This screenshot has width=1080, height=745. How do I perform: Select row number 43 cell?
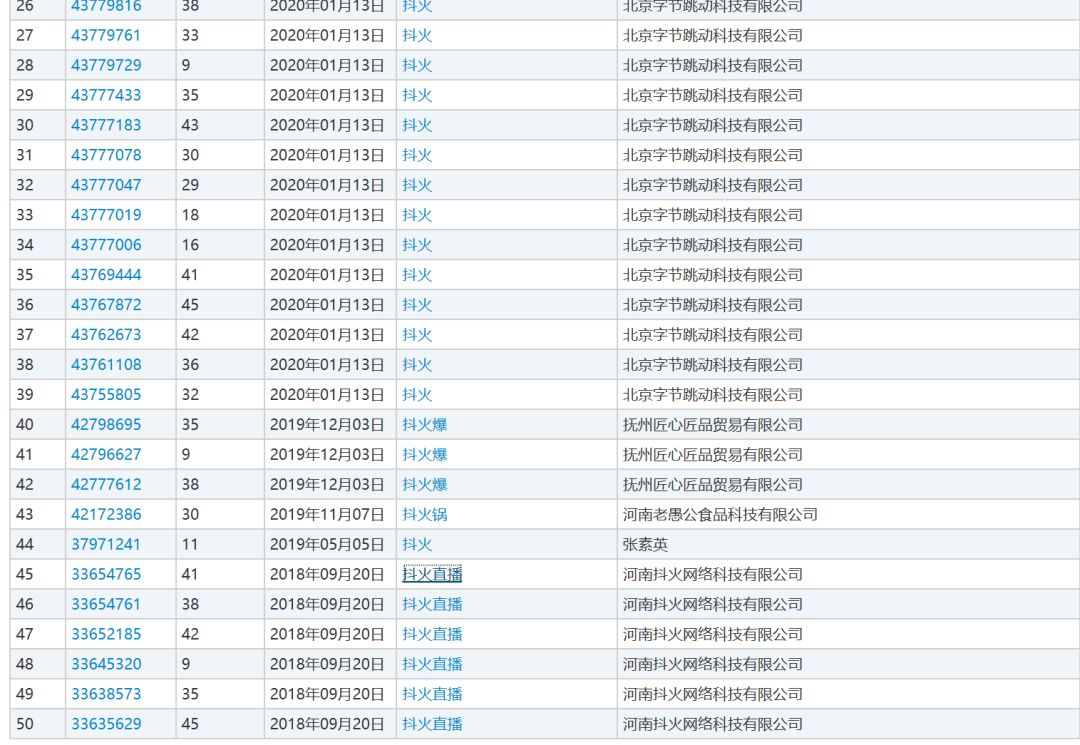click(x=38, y=514)
